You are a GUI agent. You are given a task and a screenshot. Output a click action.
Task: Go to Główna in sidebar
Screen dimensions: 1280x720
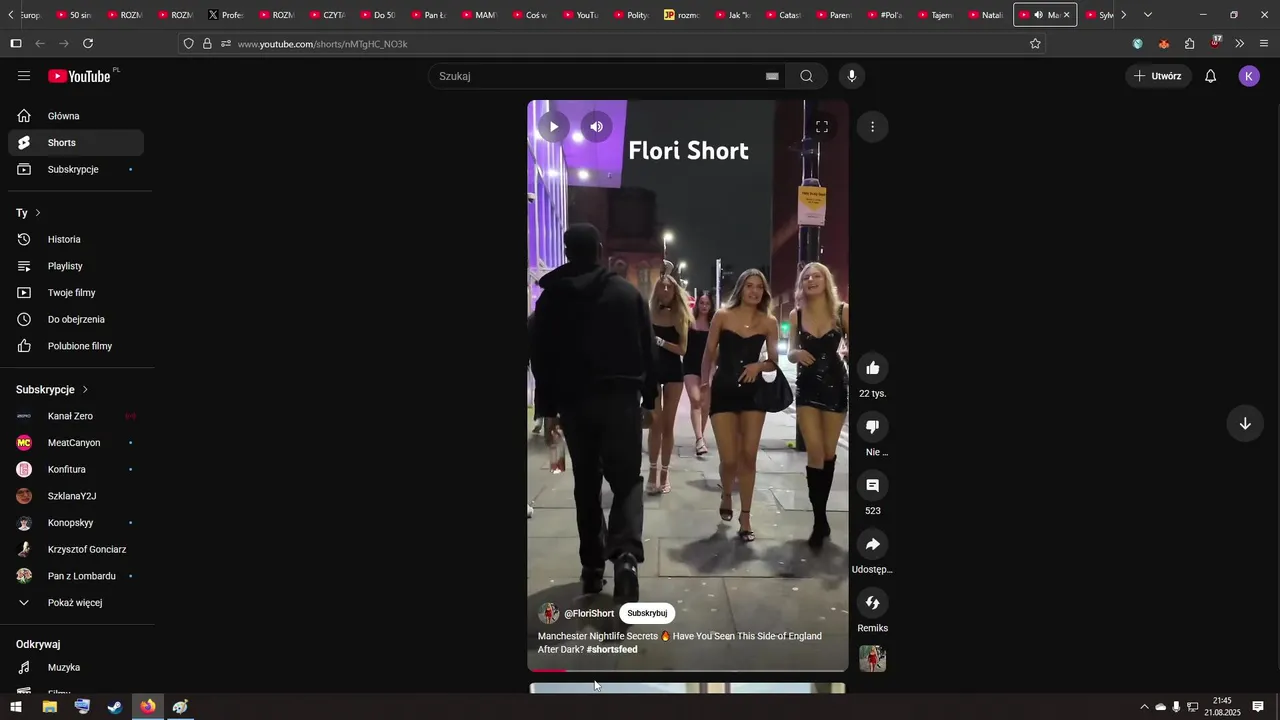tap(76, 116)
